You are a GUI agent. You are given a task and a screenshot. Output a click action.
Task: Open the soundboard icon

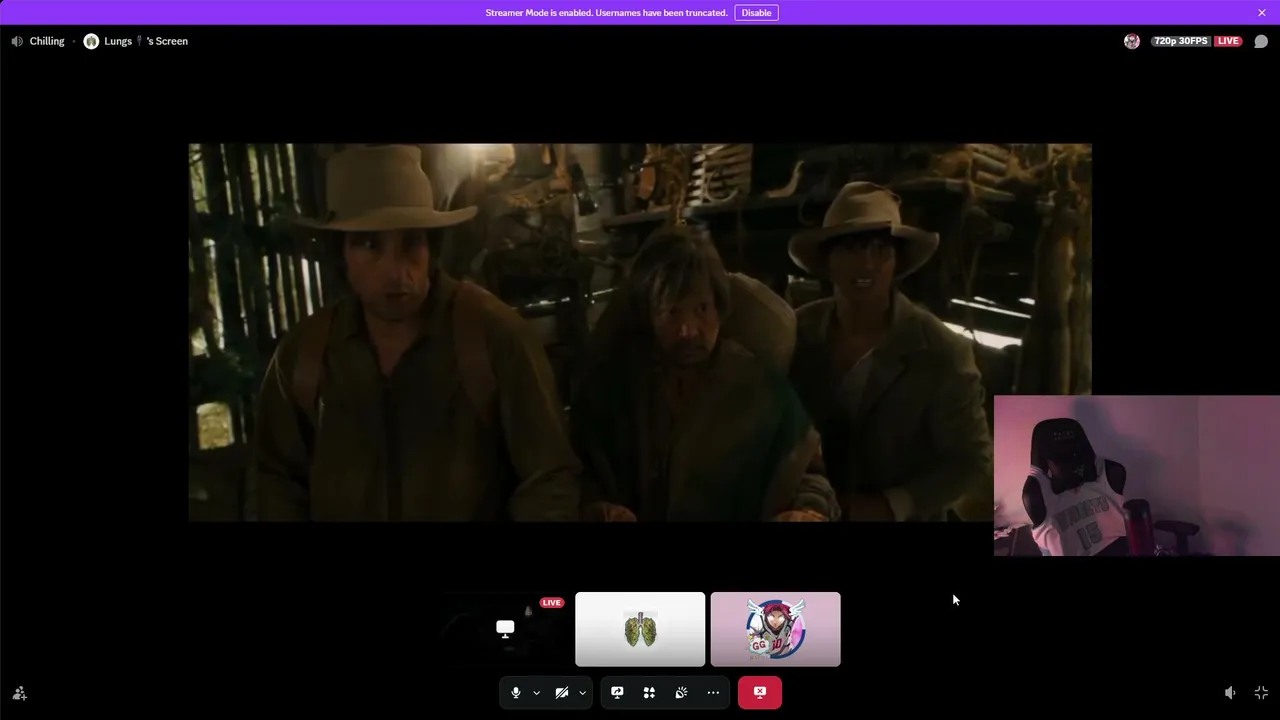pyautogui.click(x=681, y=692)
